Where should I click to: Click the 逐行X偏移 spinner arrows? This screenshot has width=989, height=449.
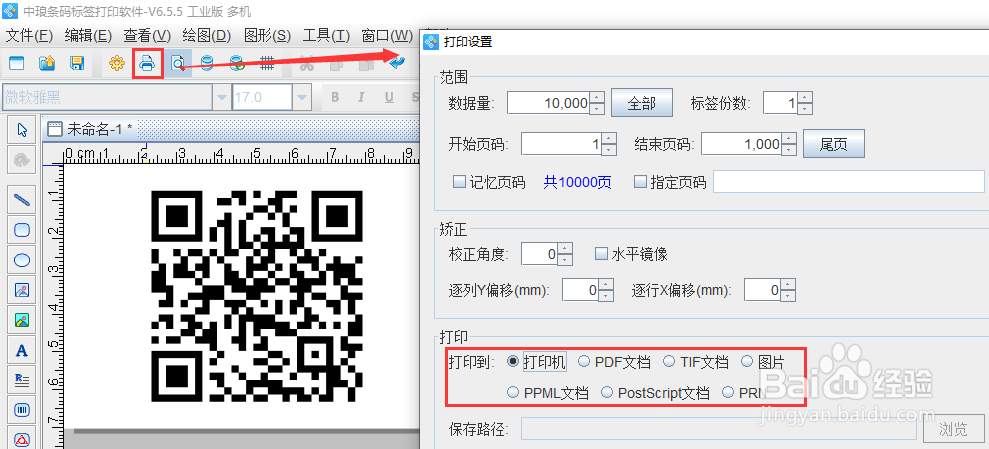[x=788, y=290]
